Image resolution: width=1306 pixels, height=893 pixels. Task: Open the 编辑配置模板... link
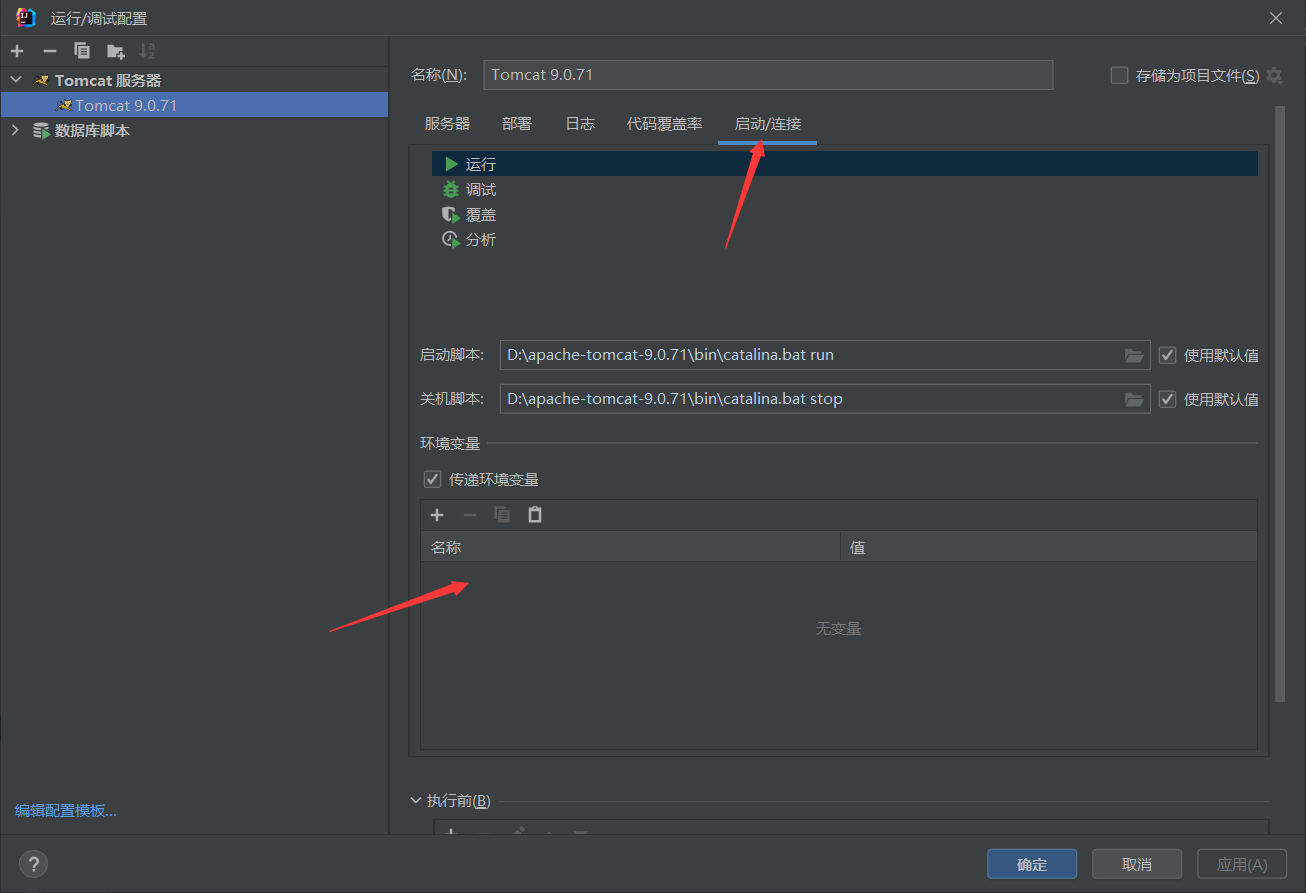click(x=66, y=811)
